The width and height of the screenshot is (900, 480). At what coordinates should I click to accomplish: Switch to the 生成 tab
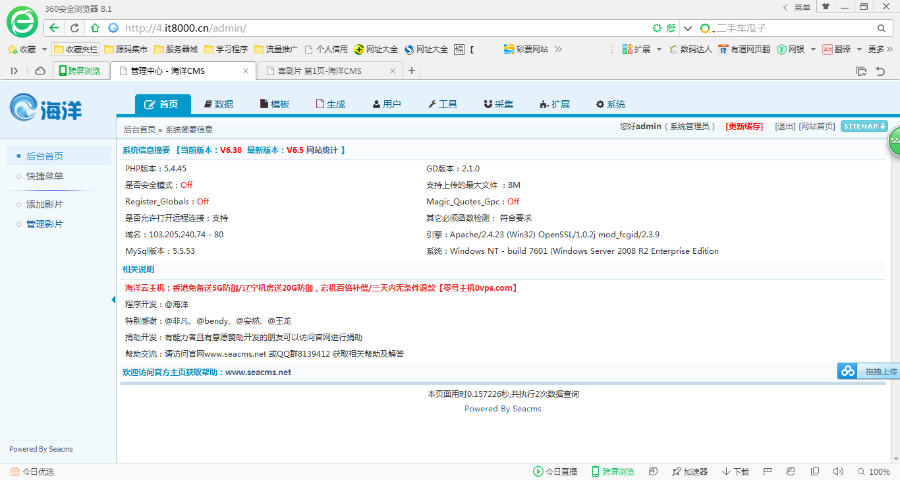[331, 104]
